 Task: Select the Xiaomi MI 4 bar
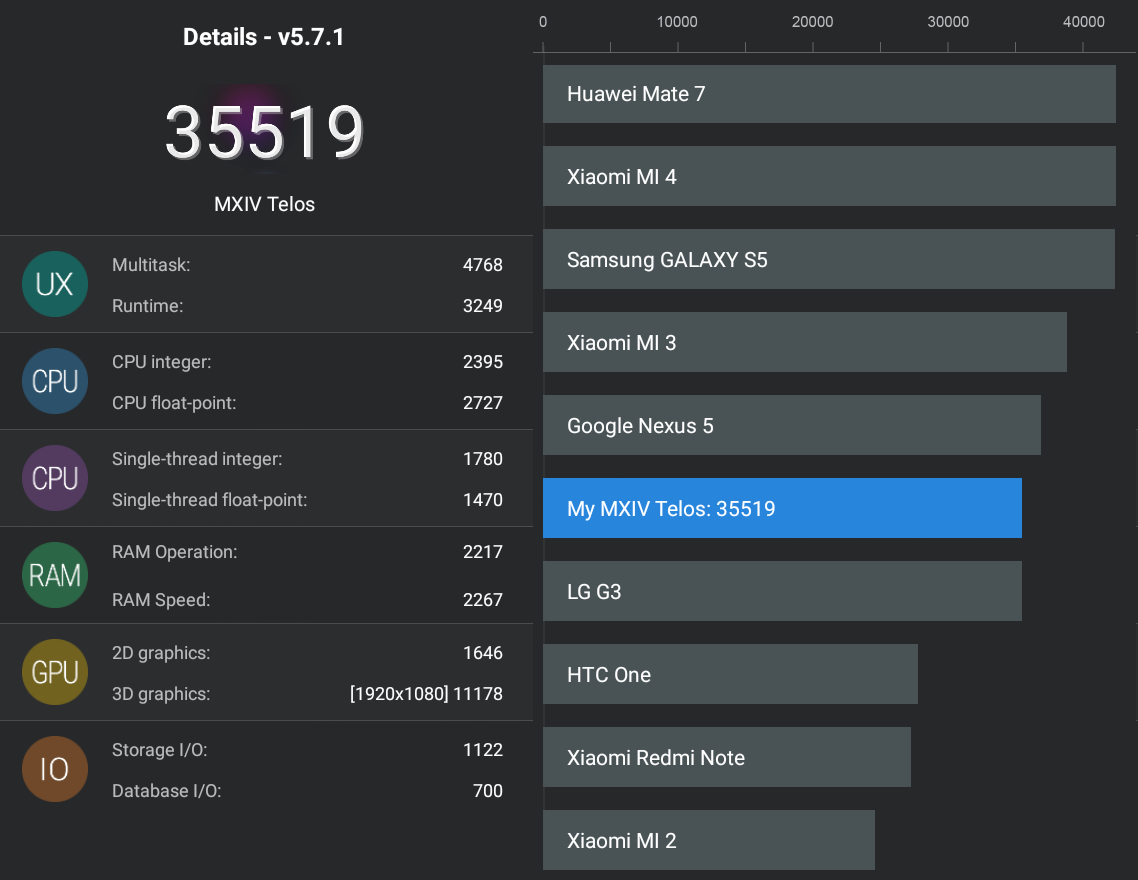click(829, 176)
